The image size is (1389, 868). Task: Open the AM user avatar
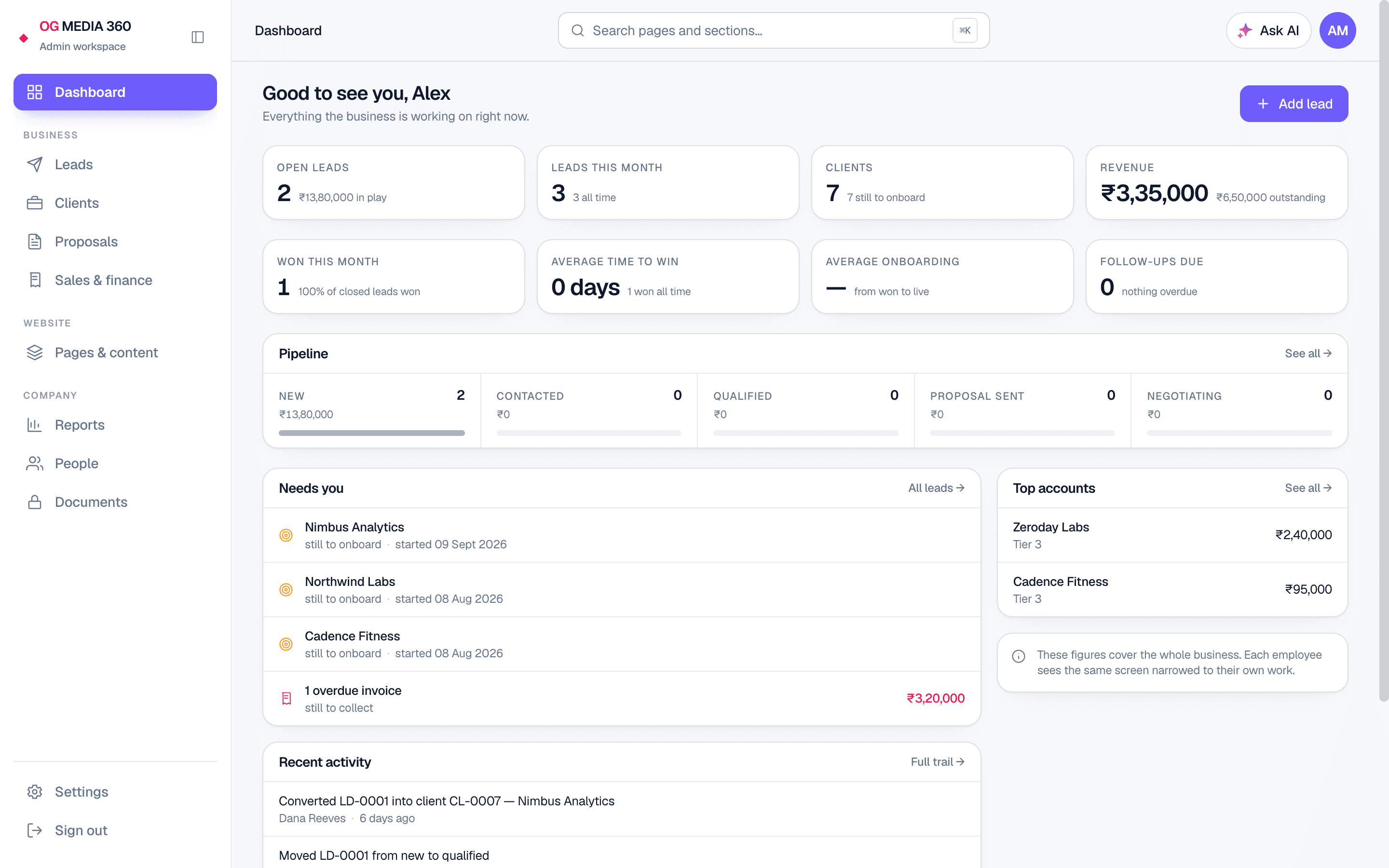(1337, 30)
